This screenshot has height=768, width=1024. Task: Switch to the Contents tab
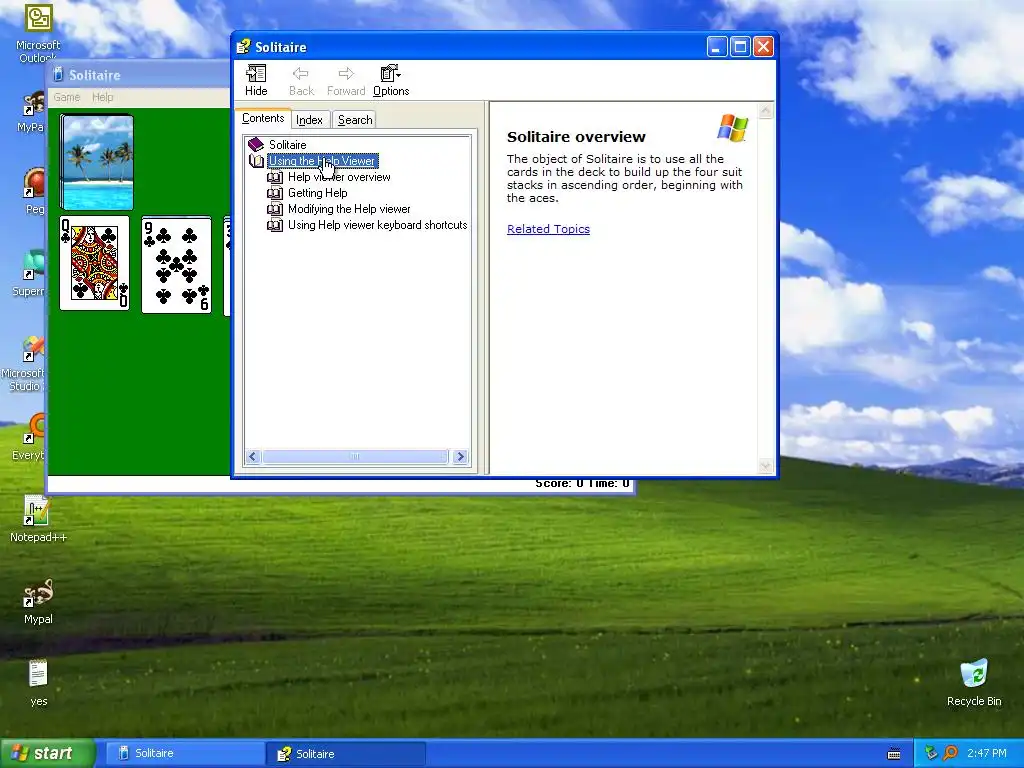pos(263,118)
